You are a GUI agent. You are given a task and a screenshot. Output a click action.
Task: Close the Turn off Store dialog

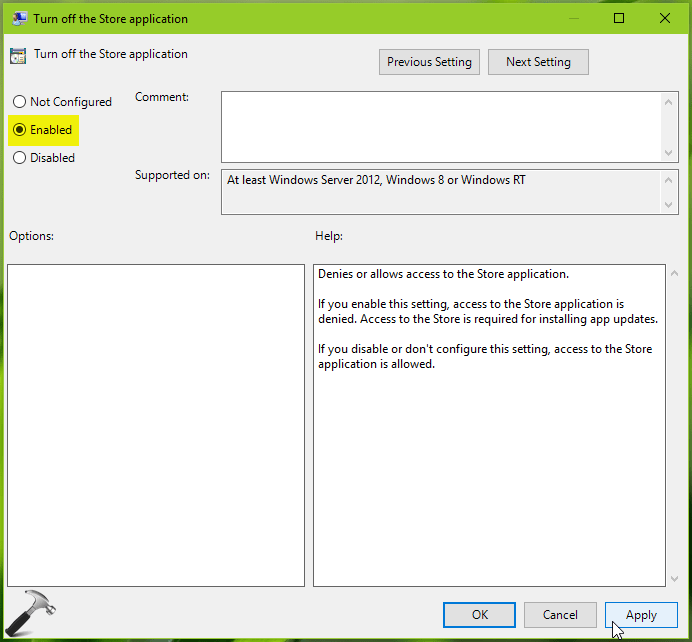pyautogui.click(x=665, y=18)
